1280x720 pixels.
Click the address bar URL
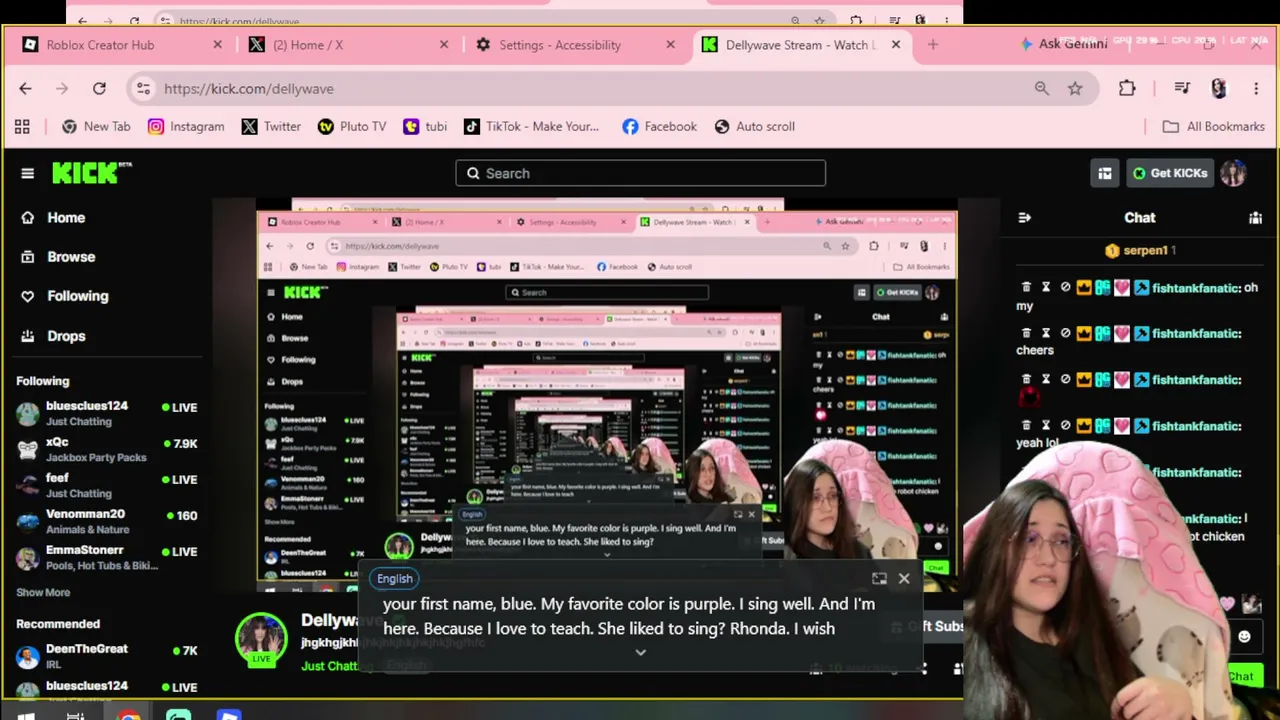tap(249, 88)
